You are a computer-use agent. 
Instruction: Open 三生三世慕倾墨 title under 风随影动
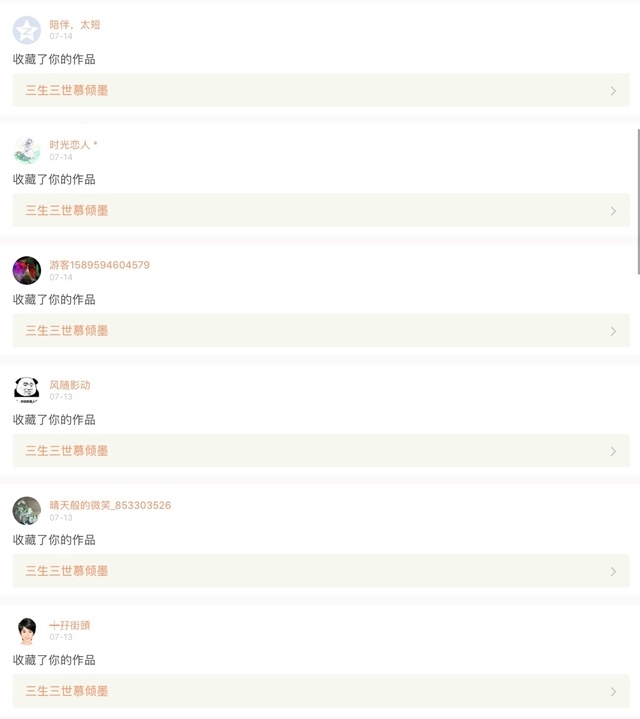67,451
